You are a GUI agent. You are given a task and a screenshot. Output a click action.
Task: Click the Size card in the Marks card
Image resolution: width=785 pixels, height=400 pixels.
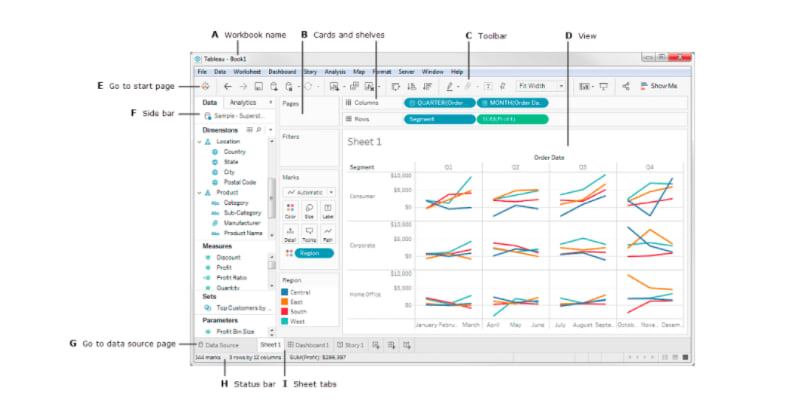pos(309,210)
